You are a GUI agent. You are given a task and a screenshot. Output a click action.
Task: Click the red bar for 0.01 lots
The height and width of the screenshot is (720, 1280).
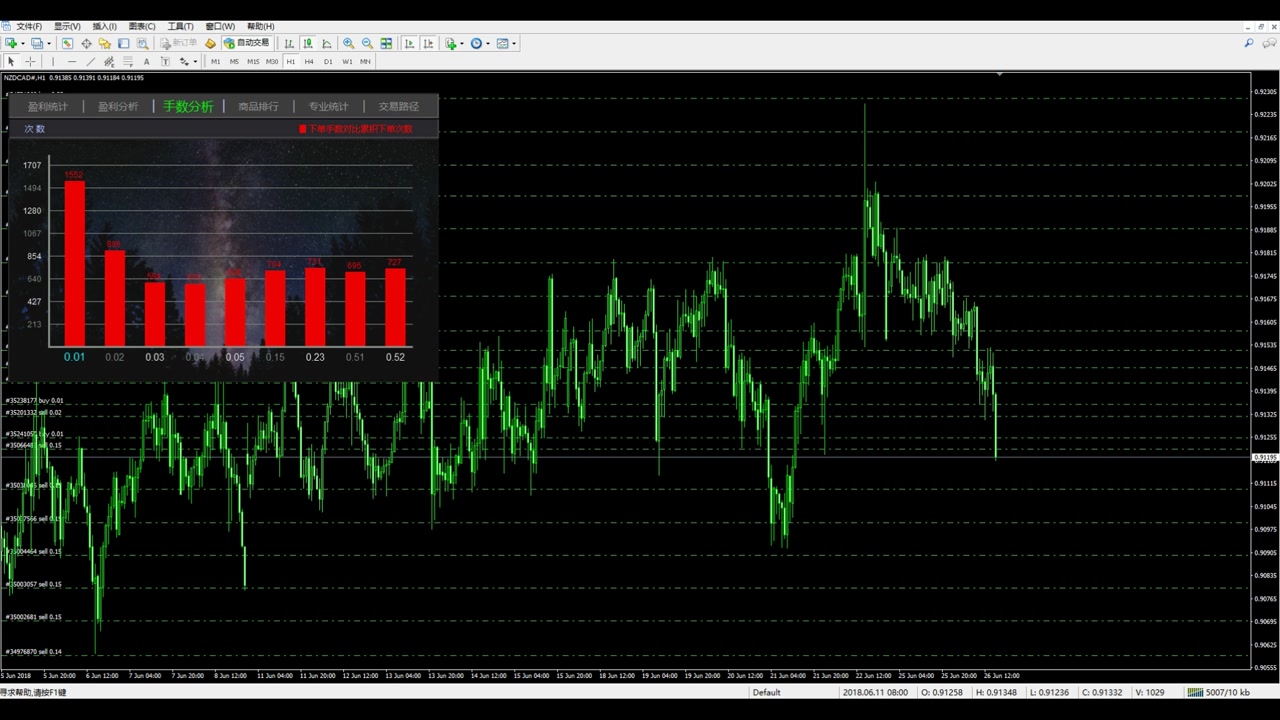(74, 263)
